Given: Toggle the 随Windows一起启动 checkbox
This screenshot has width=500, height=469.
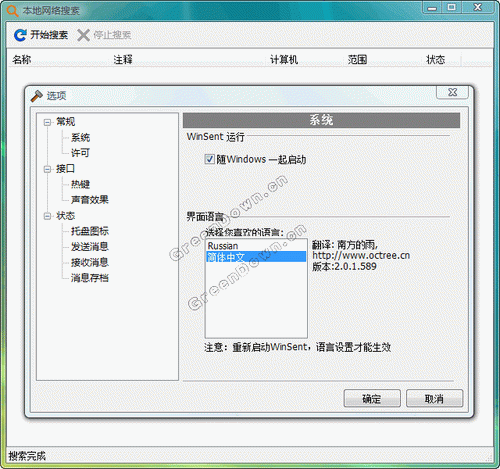Looking at the screenshot, I should coord(209,159).
